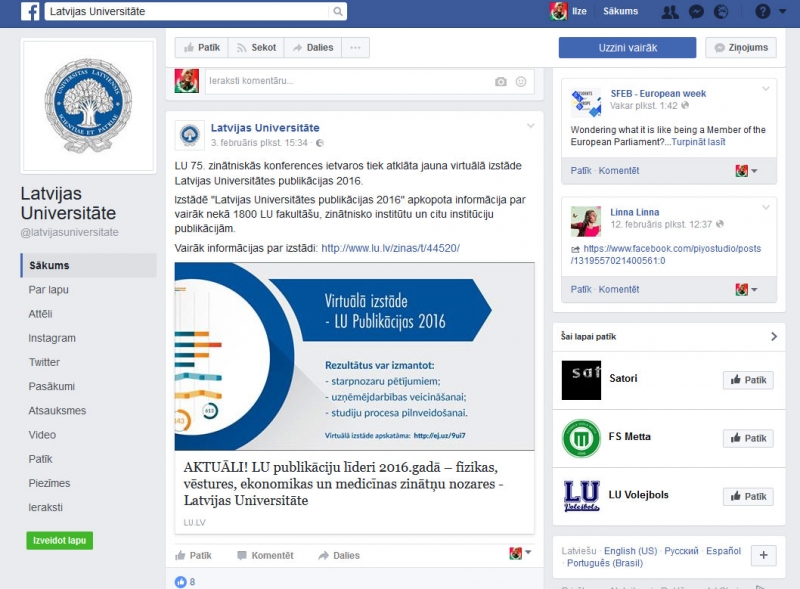Expand post options arrow on LU post
This screenshot has height=589, width=800.
point(531,126)
